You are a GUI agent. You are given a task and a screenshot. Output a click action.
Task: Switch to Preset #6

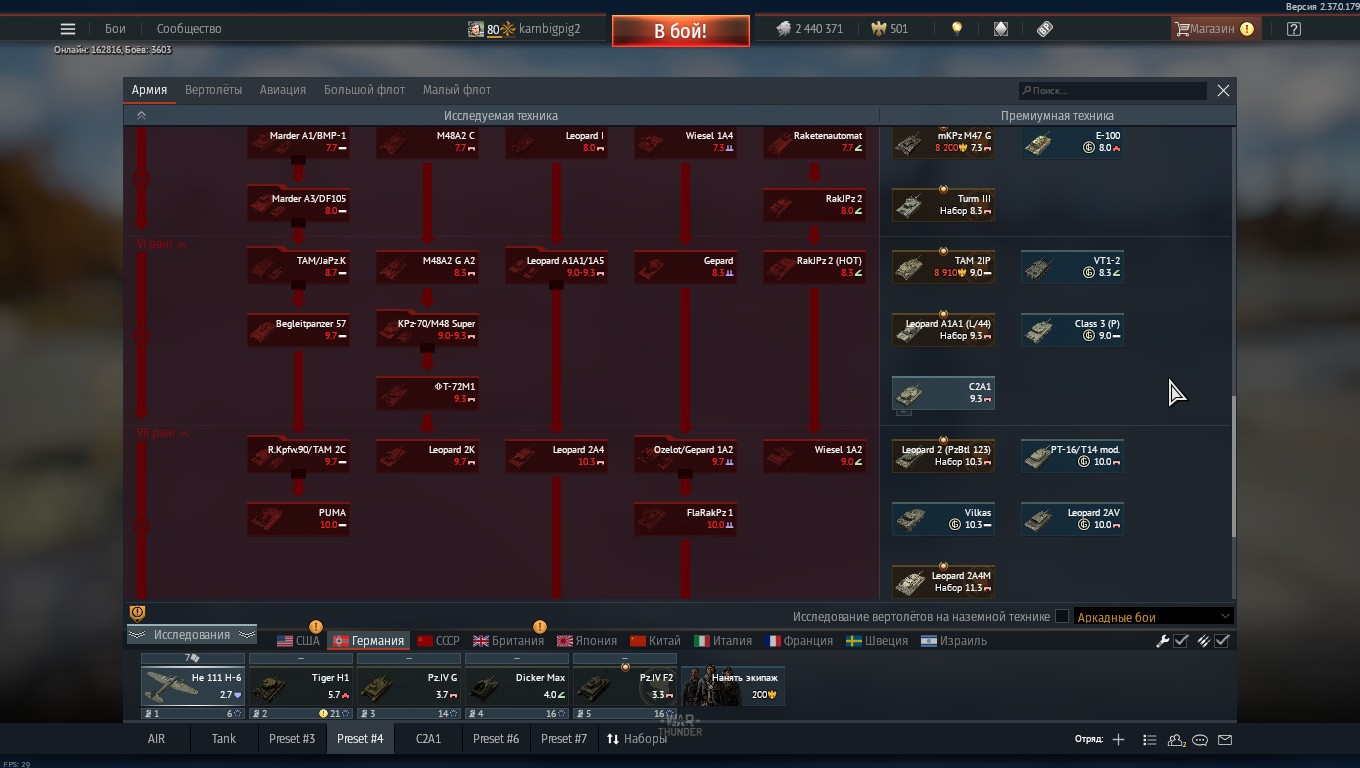(496, 739)
